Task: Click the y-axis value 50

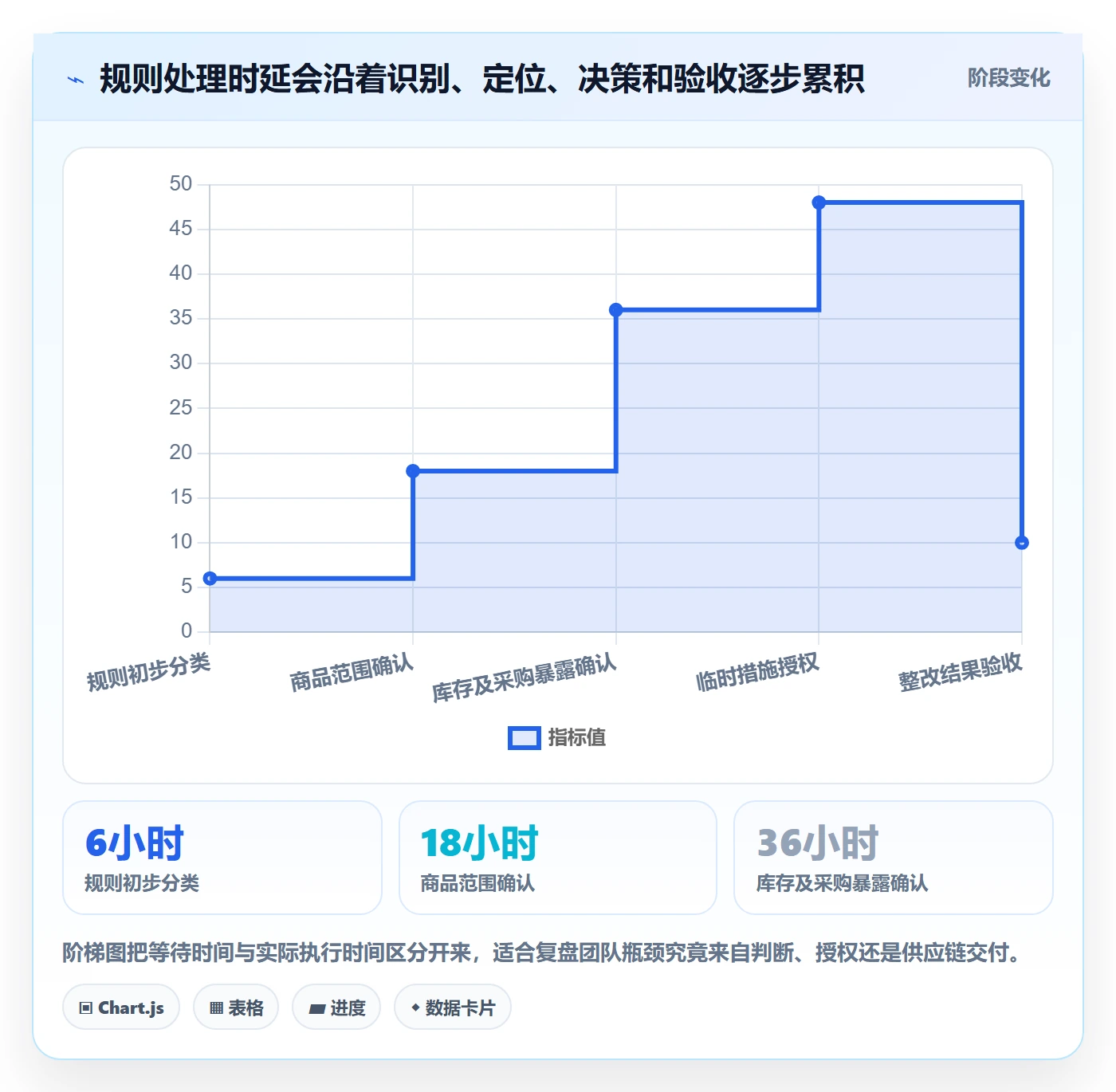Action: pos(181,184)
